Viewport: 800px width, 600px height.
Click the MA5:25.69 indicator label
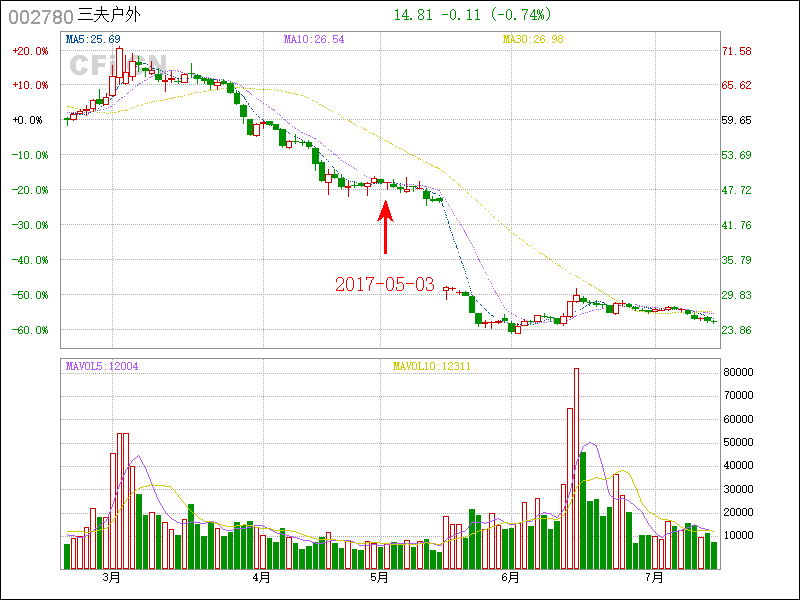(93, 39)
